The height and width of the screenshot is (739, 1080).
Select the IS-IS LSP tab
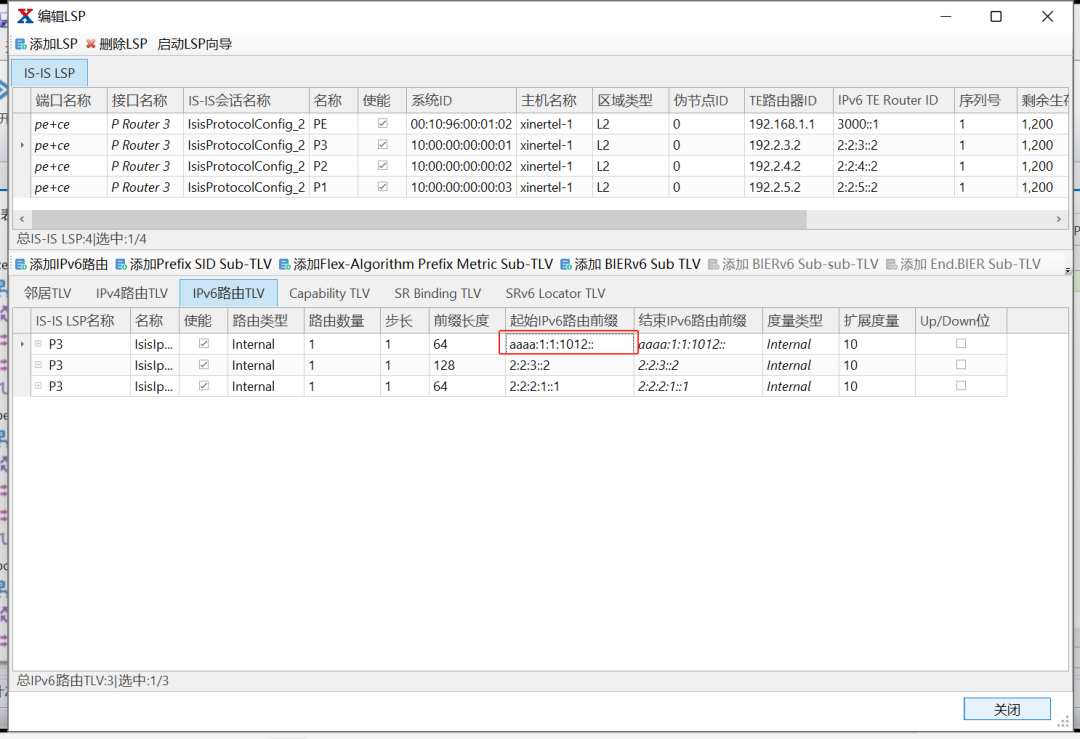50,73
